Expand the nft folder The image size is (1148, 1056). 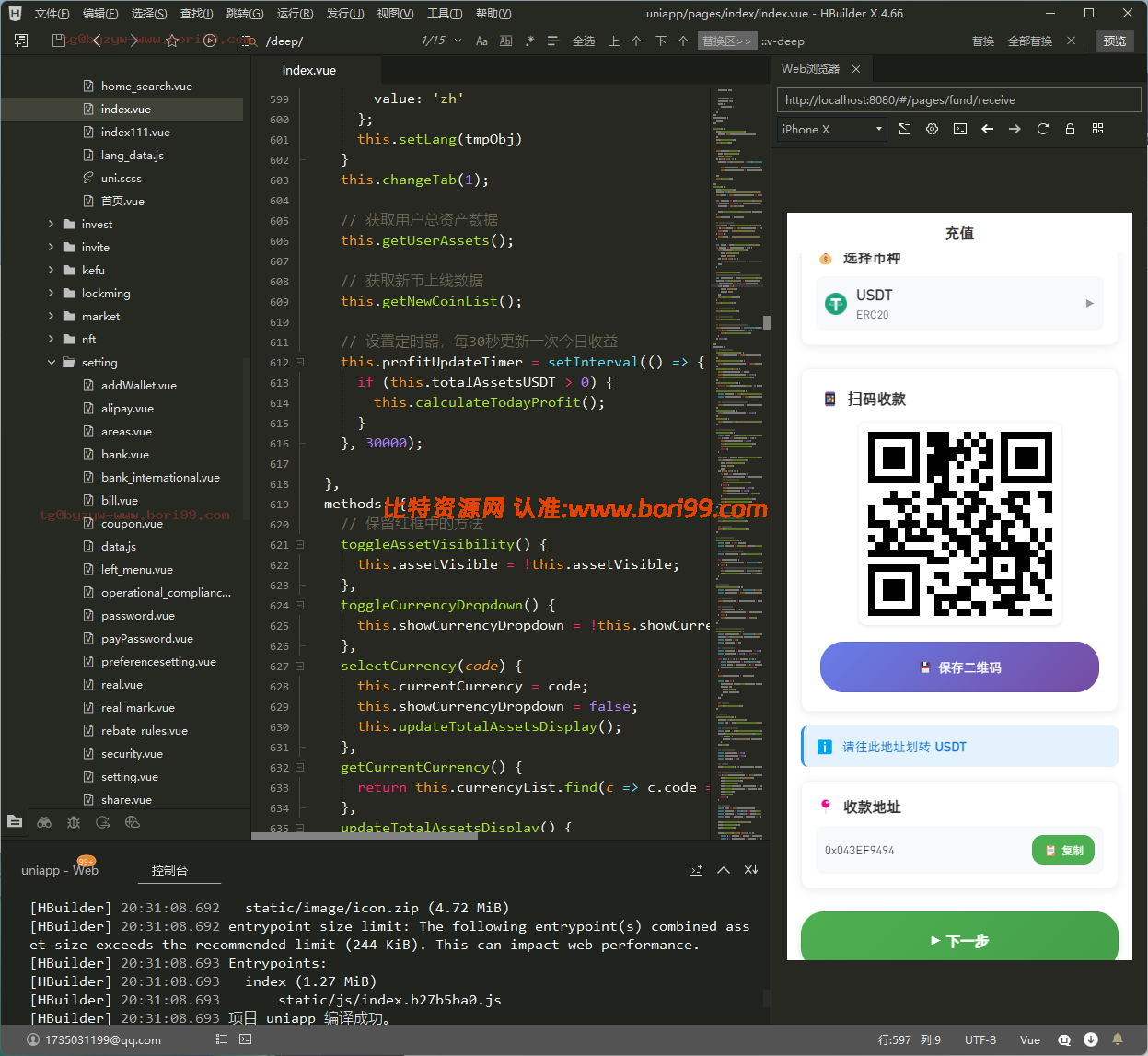point(52,339)
